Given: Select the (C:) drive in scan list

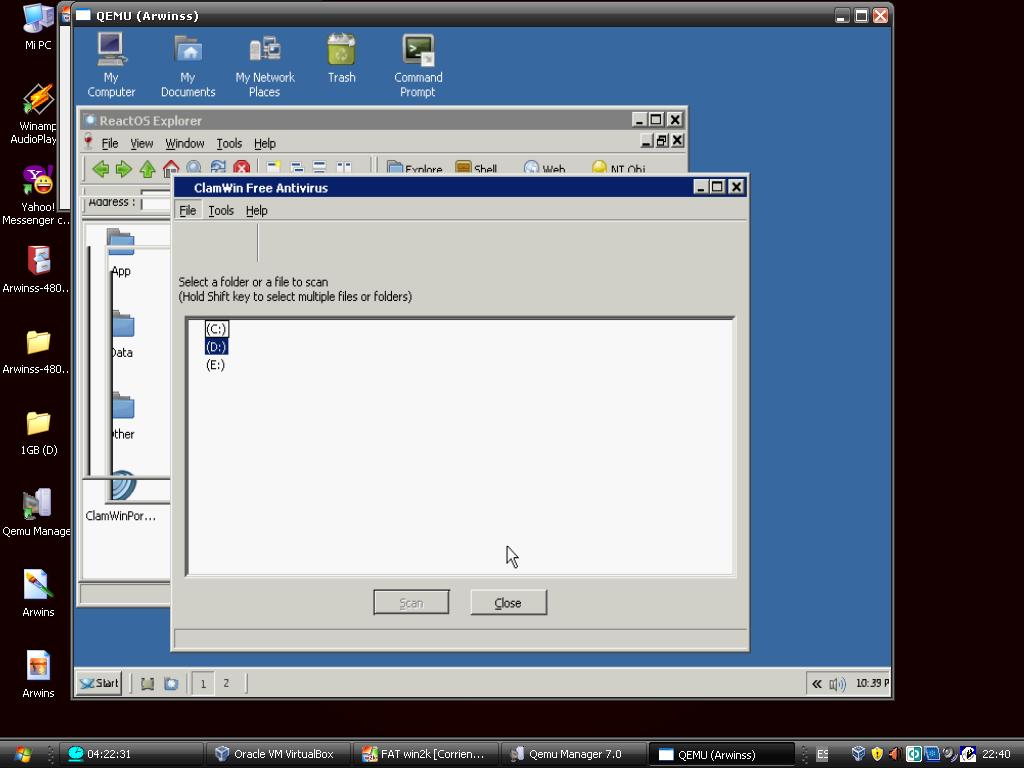Looking at the screenshot, I should [216, 329].
